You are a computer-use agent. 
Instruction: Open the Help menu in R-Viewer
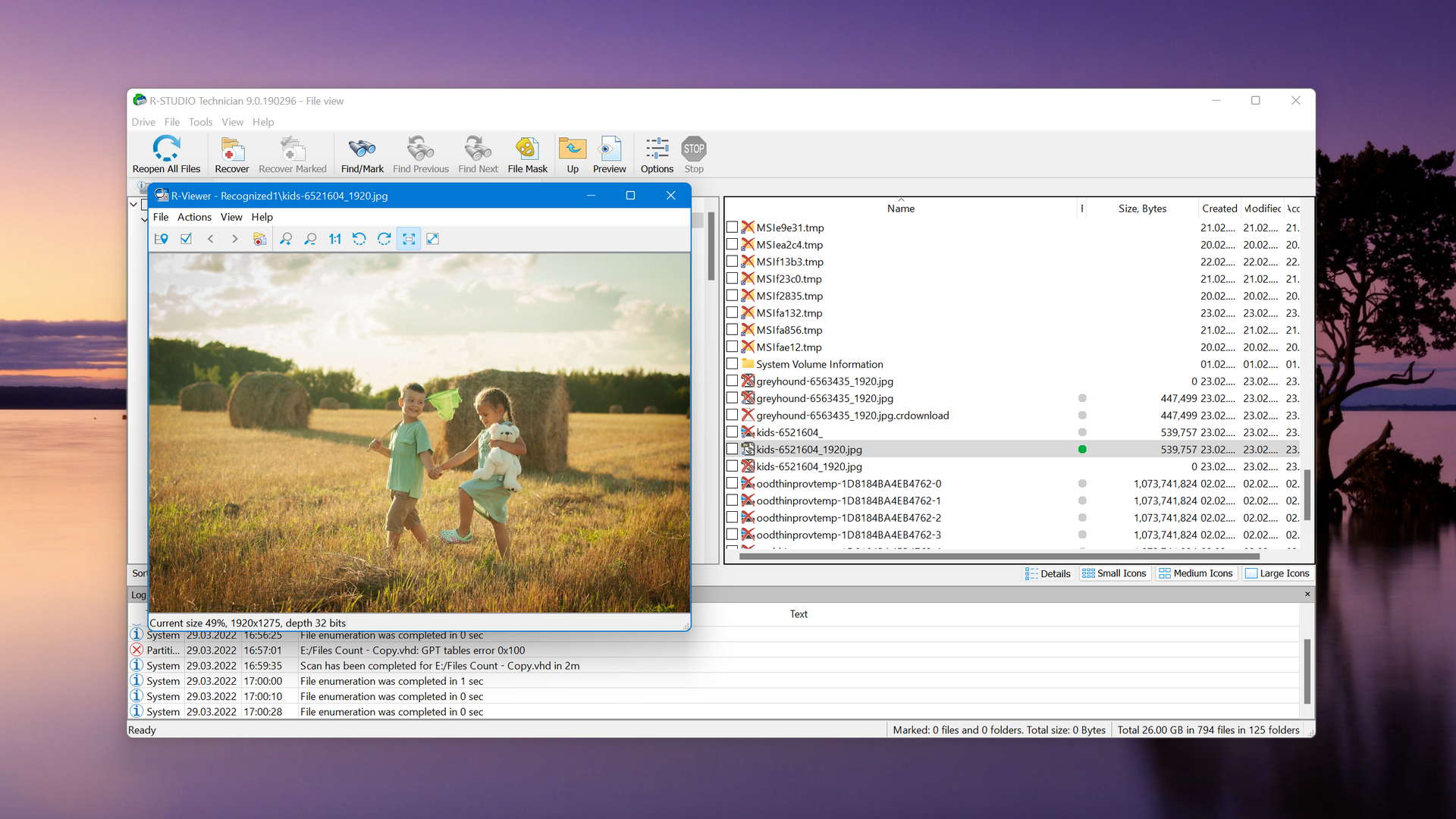tap(262, 217)
